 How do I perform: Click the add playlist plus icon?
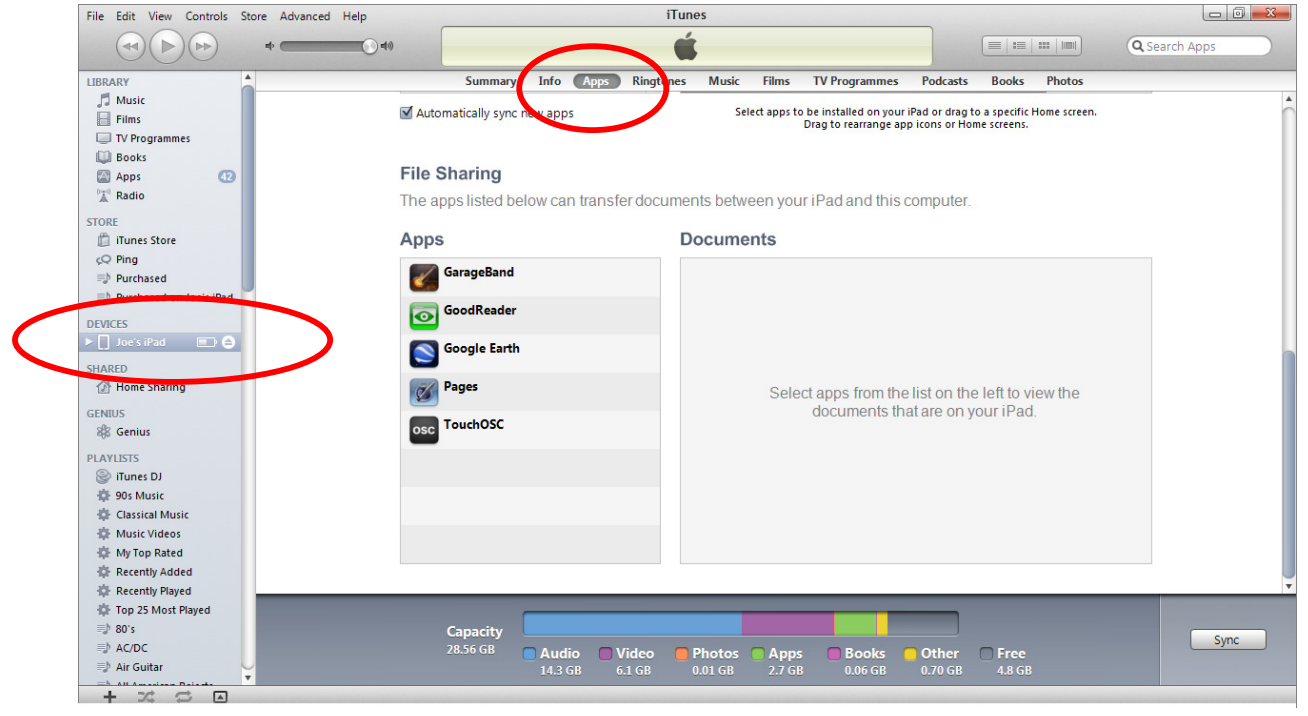pos(110,697)
